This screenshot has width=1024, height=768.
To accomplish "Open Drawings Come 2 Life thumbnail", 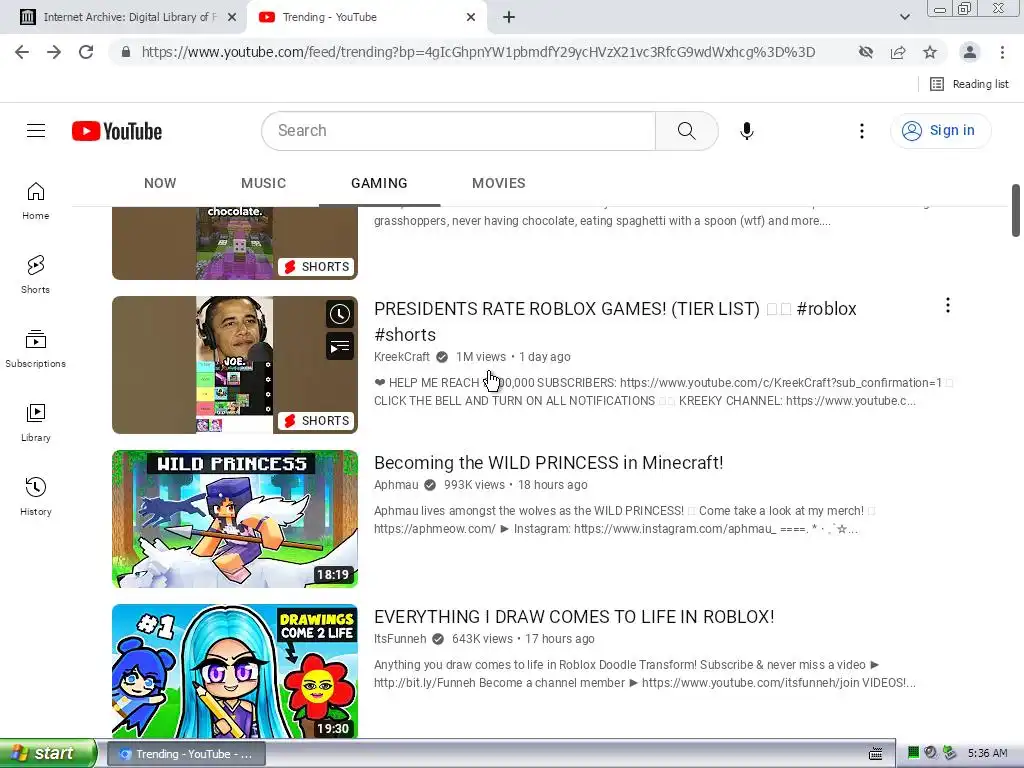I will 235,671.
